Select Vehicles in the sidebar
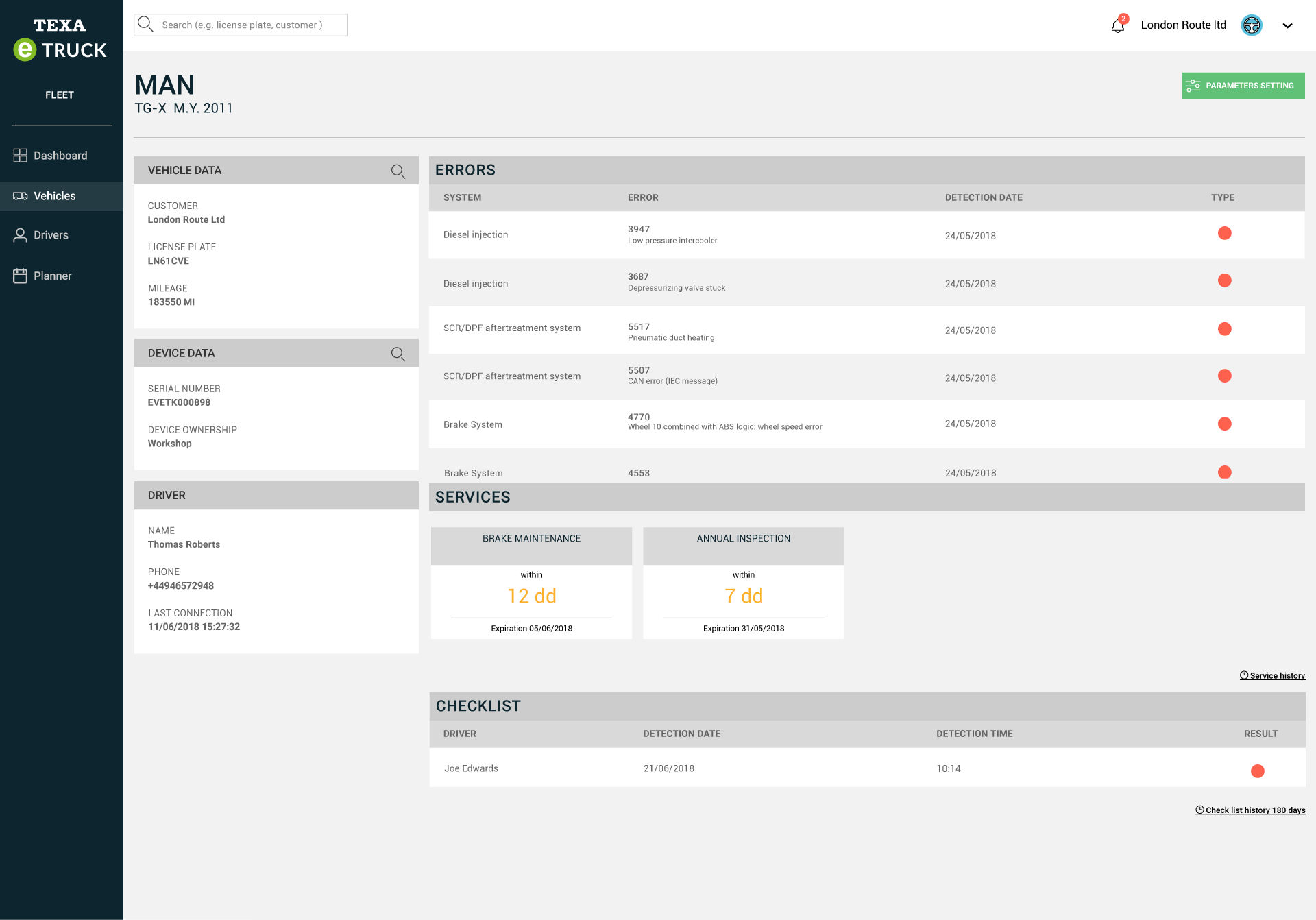The width and height of the screenshot is (1316, 920). tap(62, 196)
